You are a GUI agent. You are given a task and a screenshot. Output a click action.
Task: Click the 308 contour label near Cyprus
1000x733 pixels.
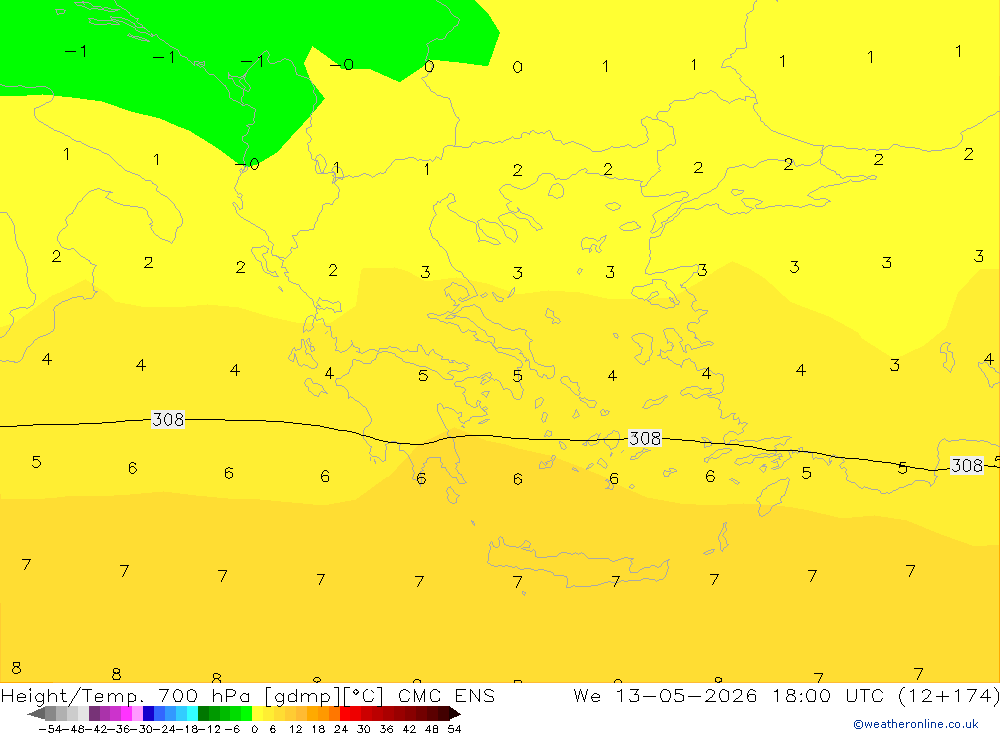[x=967, y=466]
